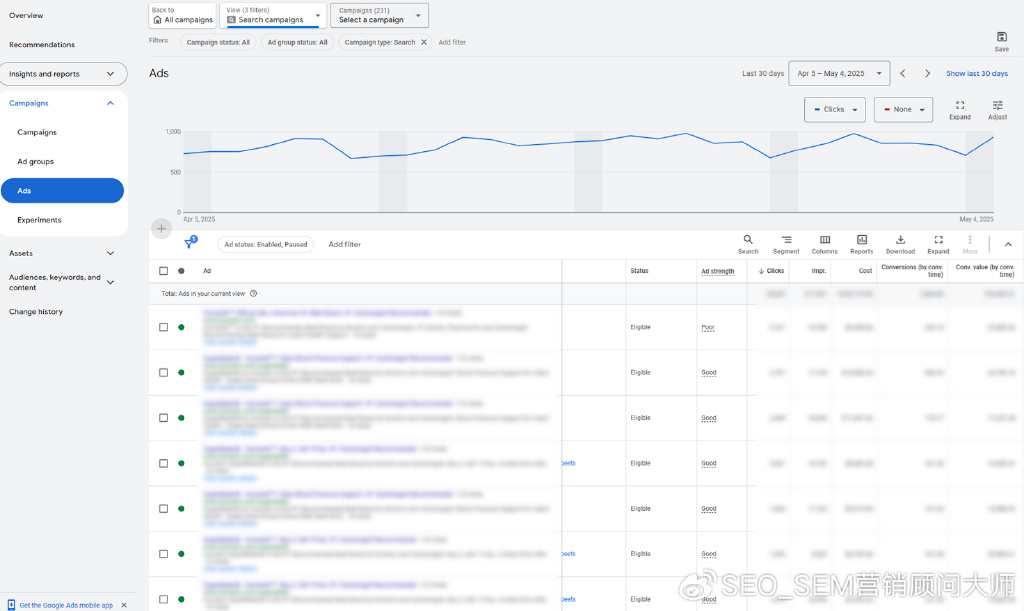Check the fourth ad row checkbox

click(x=164, y=463)
